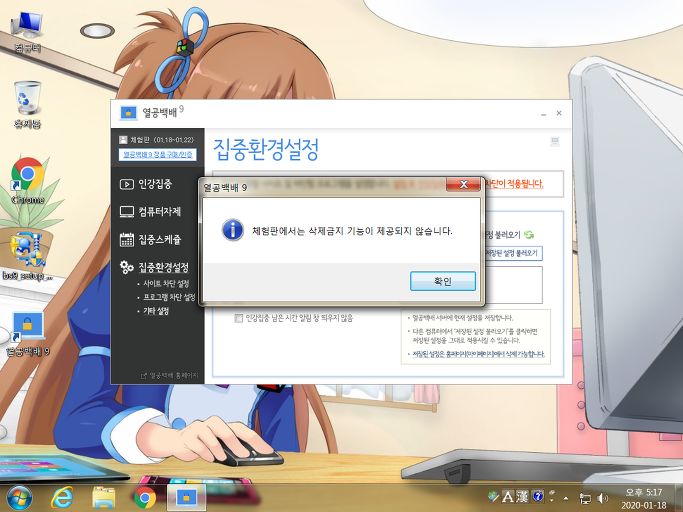Click the 집중스케줄 calendar icon
Viewport: 683px width, 512px height.
click(127, 240)
